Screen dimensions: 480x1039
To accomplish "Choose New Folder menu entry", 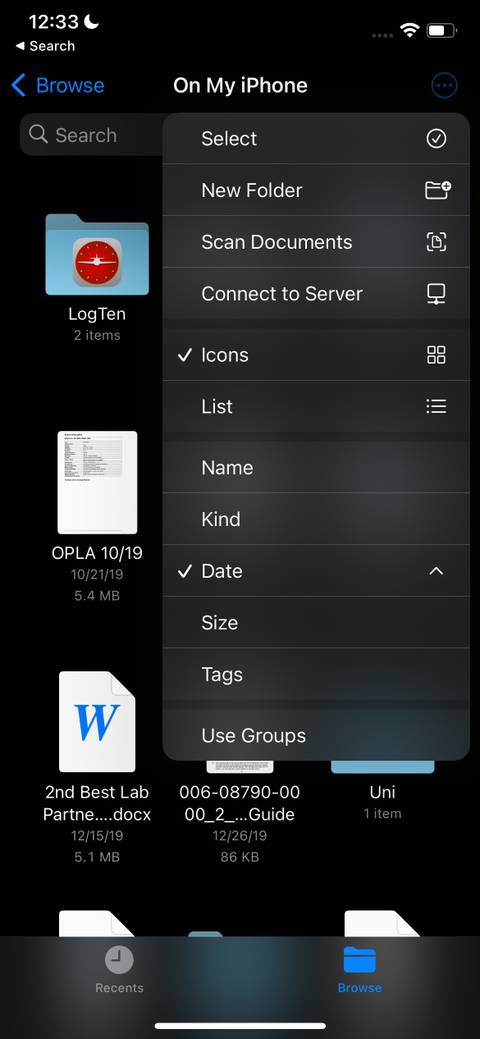I will [x=316, y=190].
